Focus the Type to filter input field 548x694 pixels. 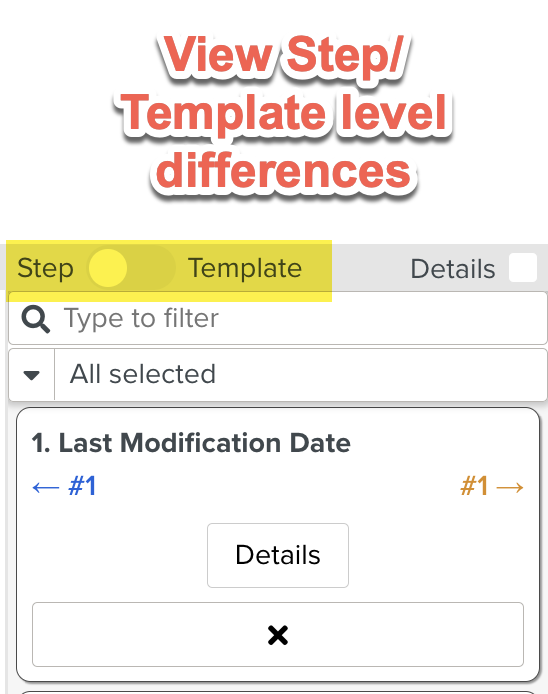click(278, 318)
